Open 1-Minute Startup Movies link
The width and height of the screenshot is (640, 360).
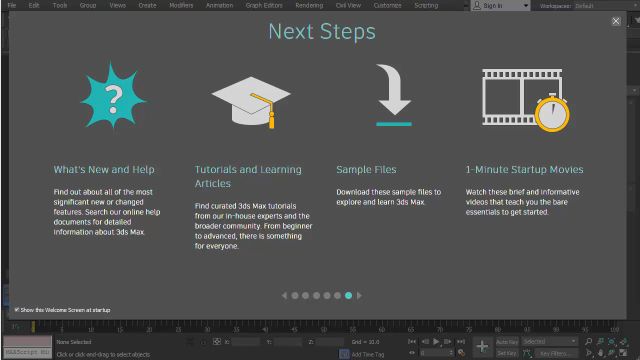[524, 169]
